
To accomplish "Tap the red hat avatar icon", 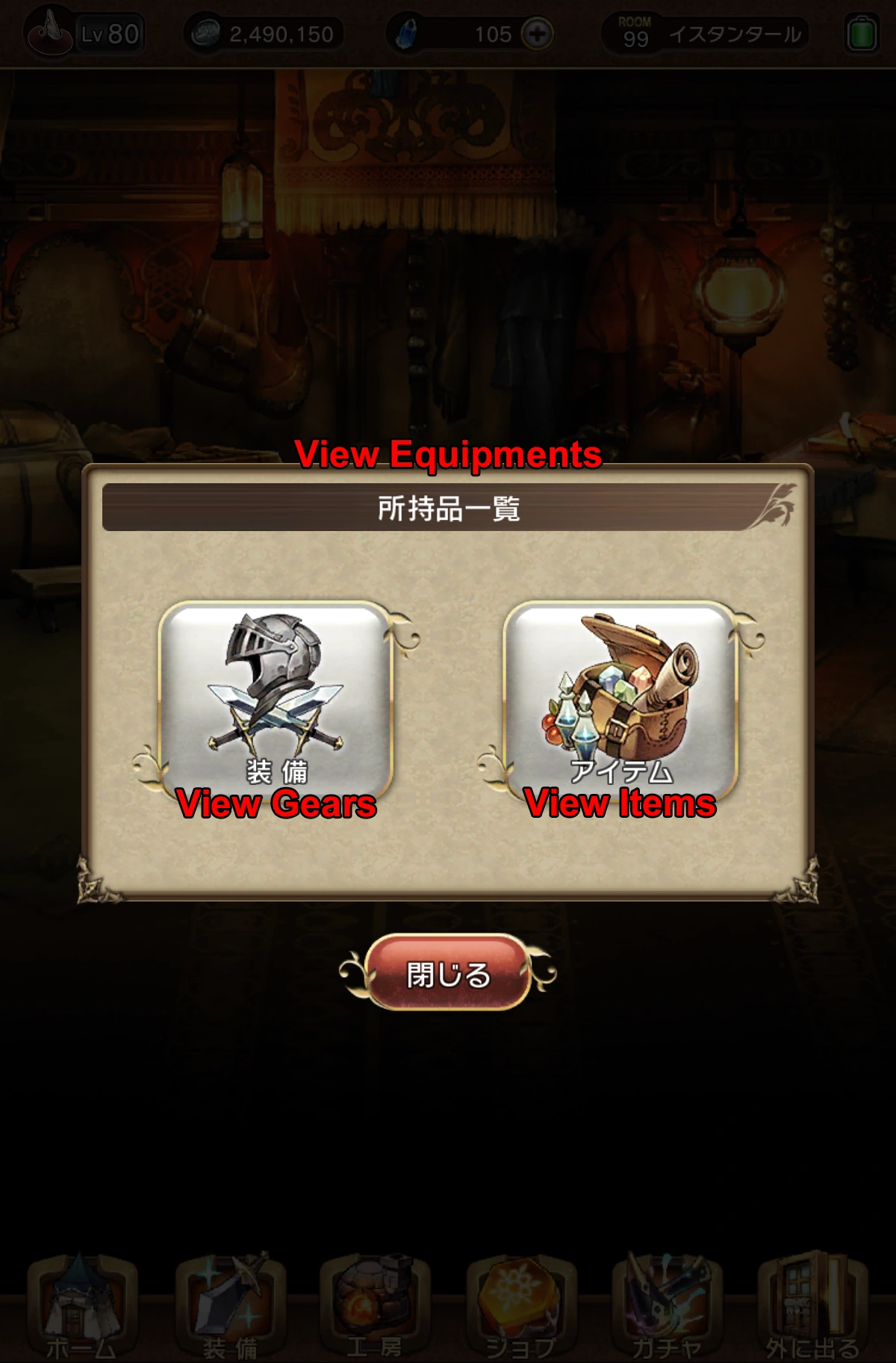I will [x=49, y=31].
